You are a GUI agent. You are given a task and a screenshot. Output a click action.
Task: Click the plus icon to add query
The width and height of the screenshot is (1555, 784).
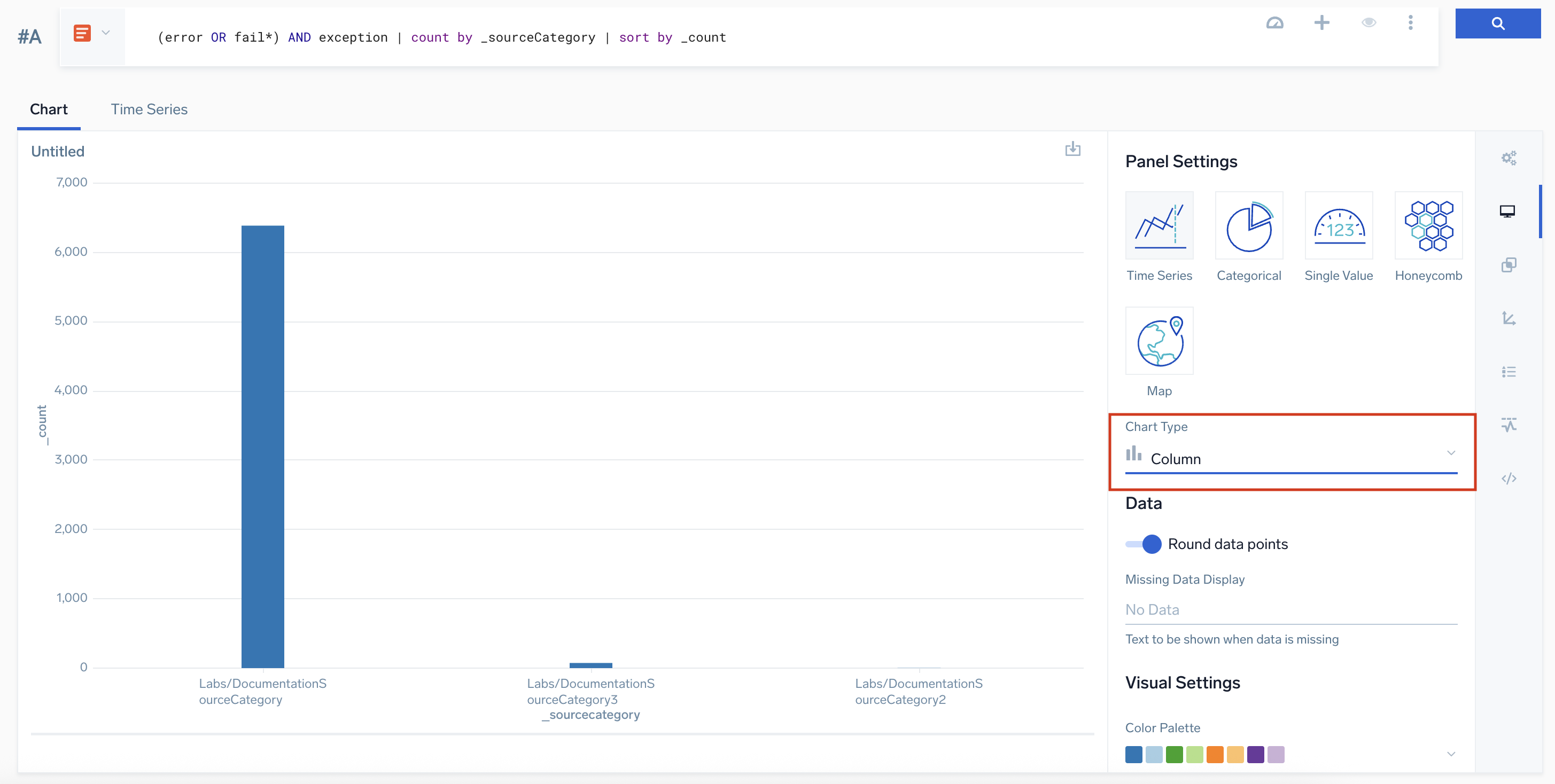pyautogui.click(x=1321, y=23)
